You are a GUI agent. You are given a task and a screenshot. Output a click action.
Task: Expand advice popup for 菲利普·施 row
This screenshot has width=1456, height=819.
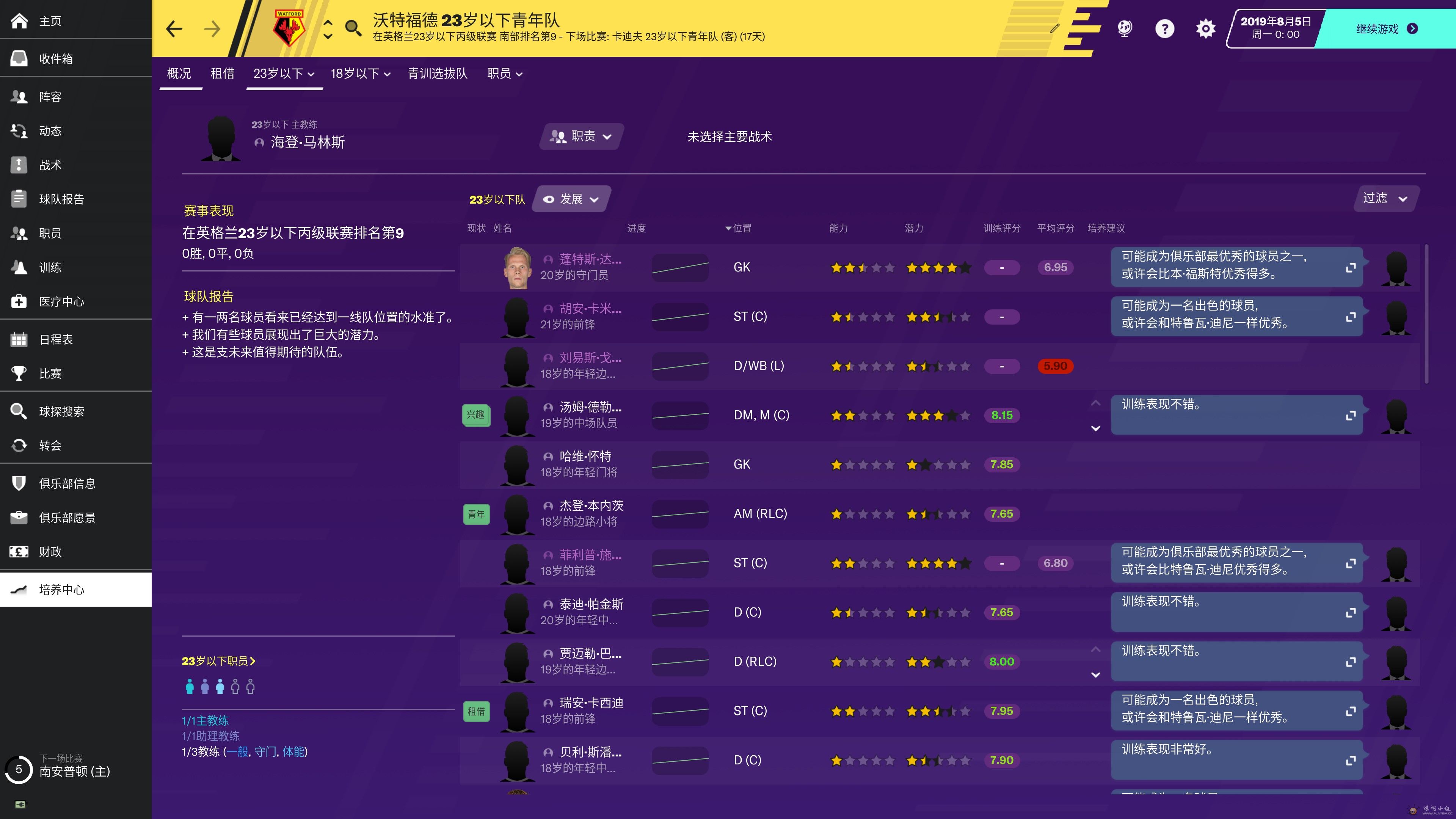[x=1351, y=563]
